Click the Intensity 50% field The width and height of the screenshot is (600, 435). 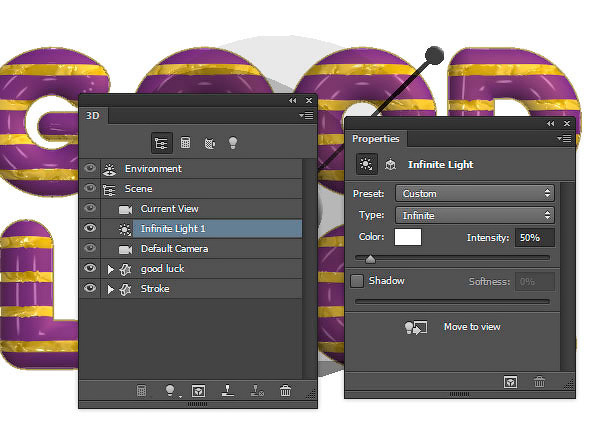535,238
